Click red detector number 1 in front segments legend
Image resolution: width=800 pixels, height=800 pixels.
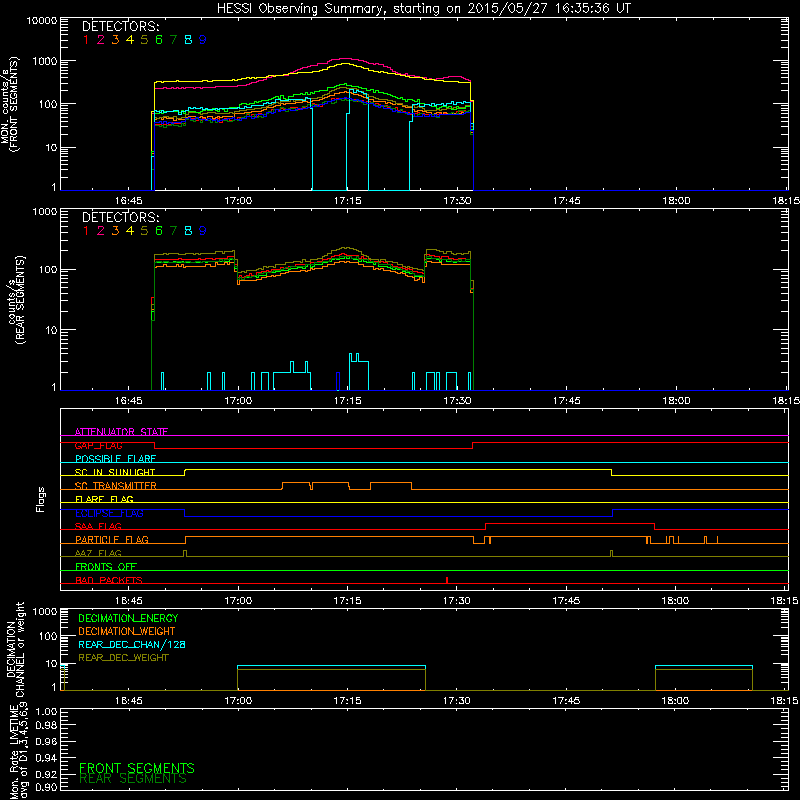(x=86, y=39)
